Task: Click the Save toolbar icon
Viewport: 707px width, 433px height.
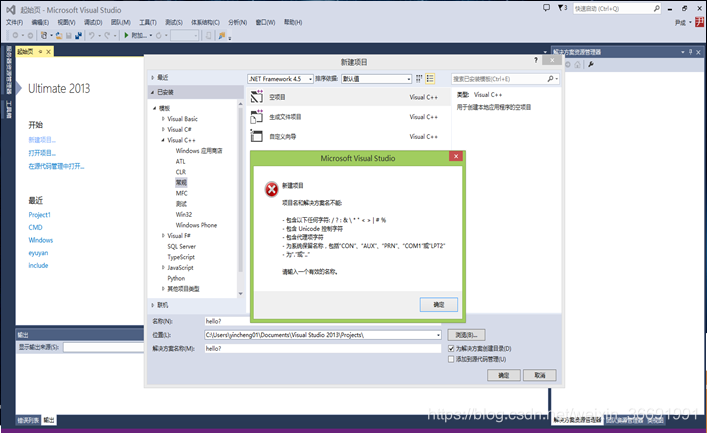Action: tap(69, 35)
